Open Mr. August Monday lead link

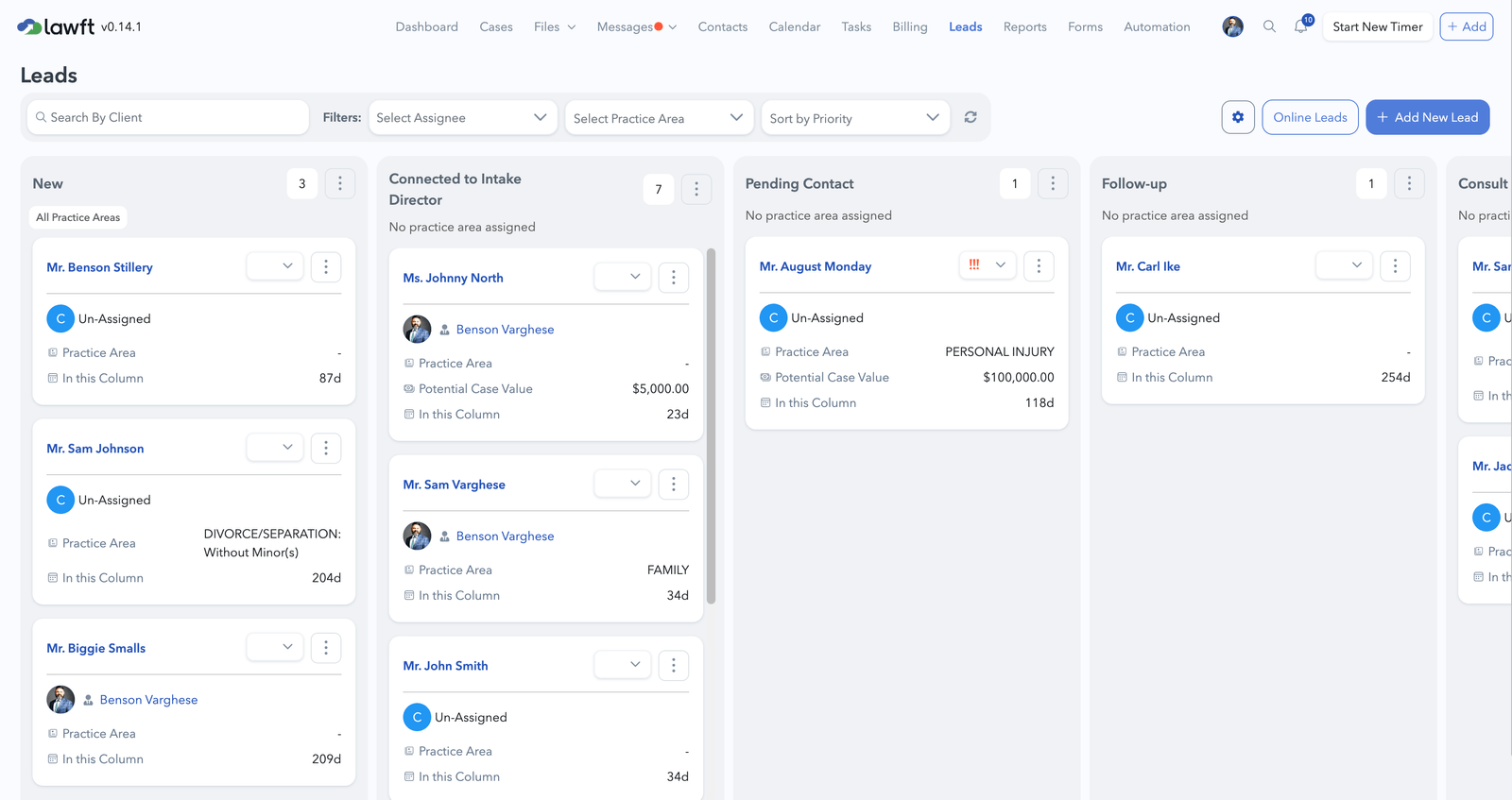click(x=816, y=266)
